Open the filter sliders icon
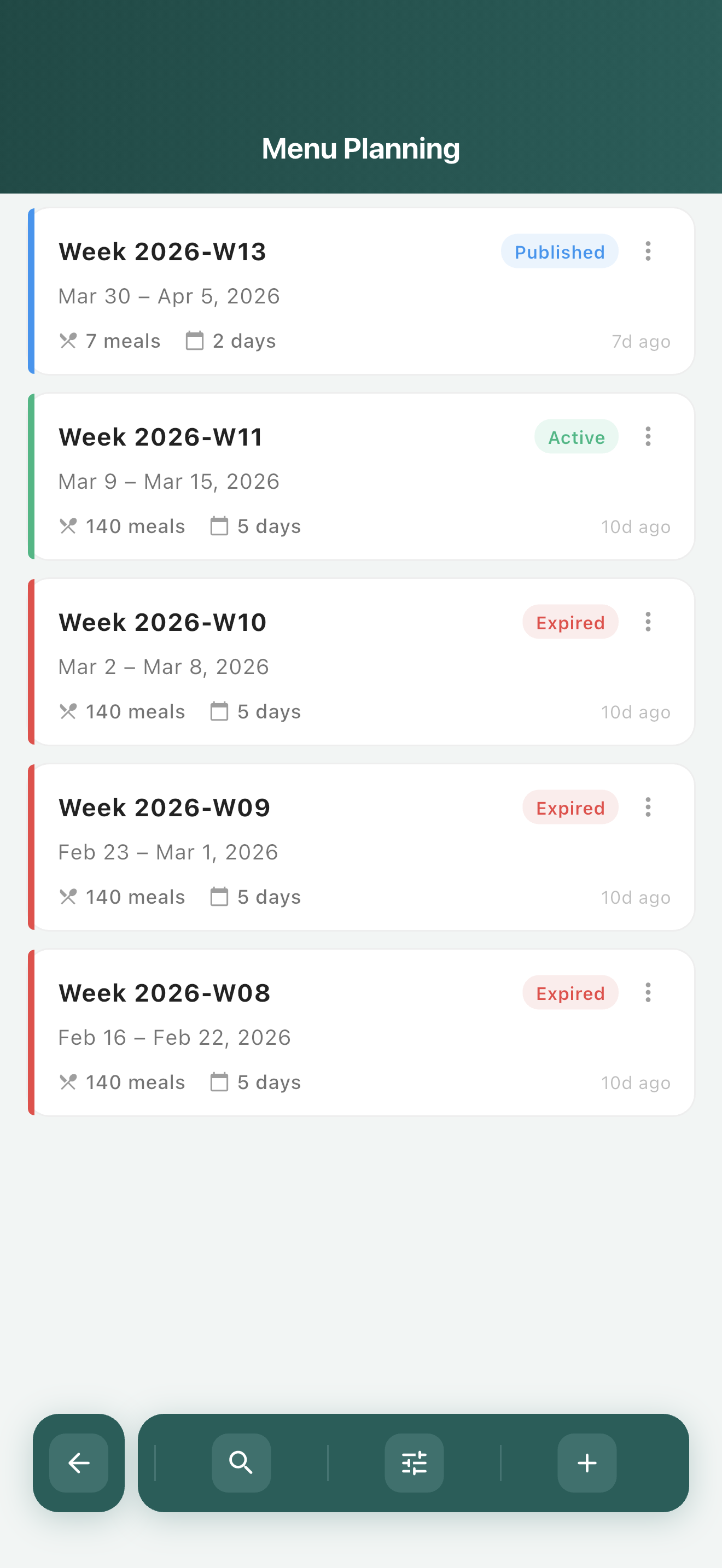722x1568 pixels. pyautogui.click(x=414, y=1462)
